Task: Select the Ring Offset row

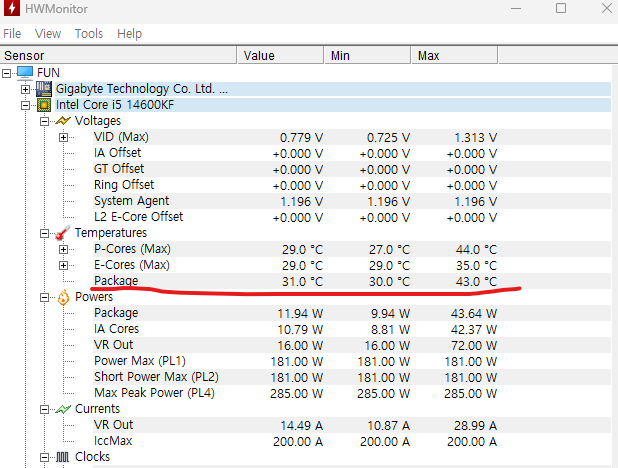Action: click(352, 185)
